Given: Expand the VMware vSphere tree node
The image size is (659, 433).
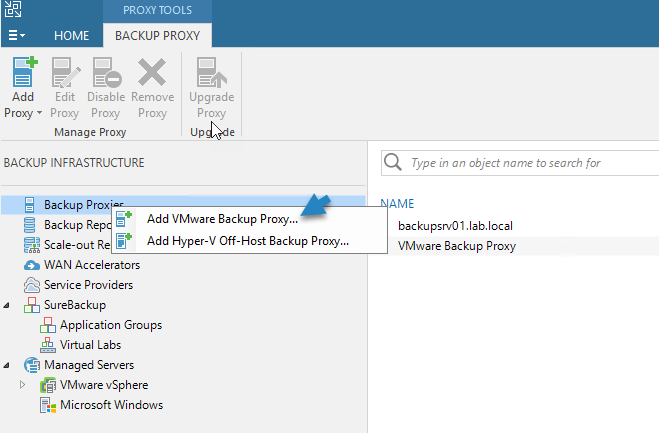Looking at the screenshot, I should click(22, 385).
